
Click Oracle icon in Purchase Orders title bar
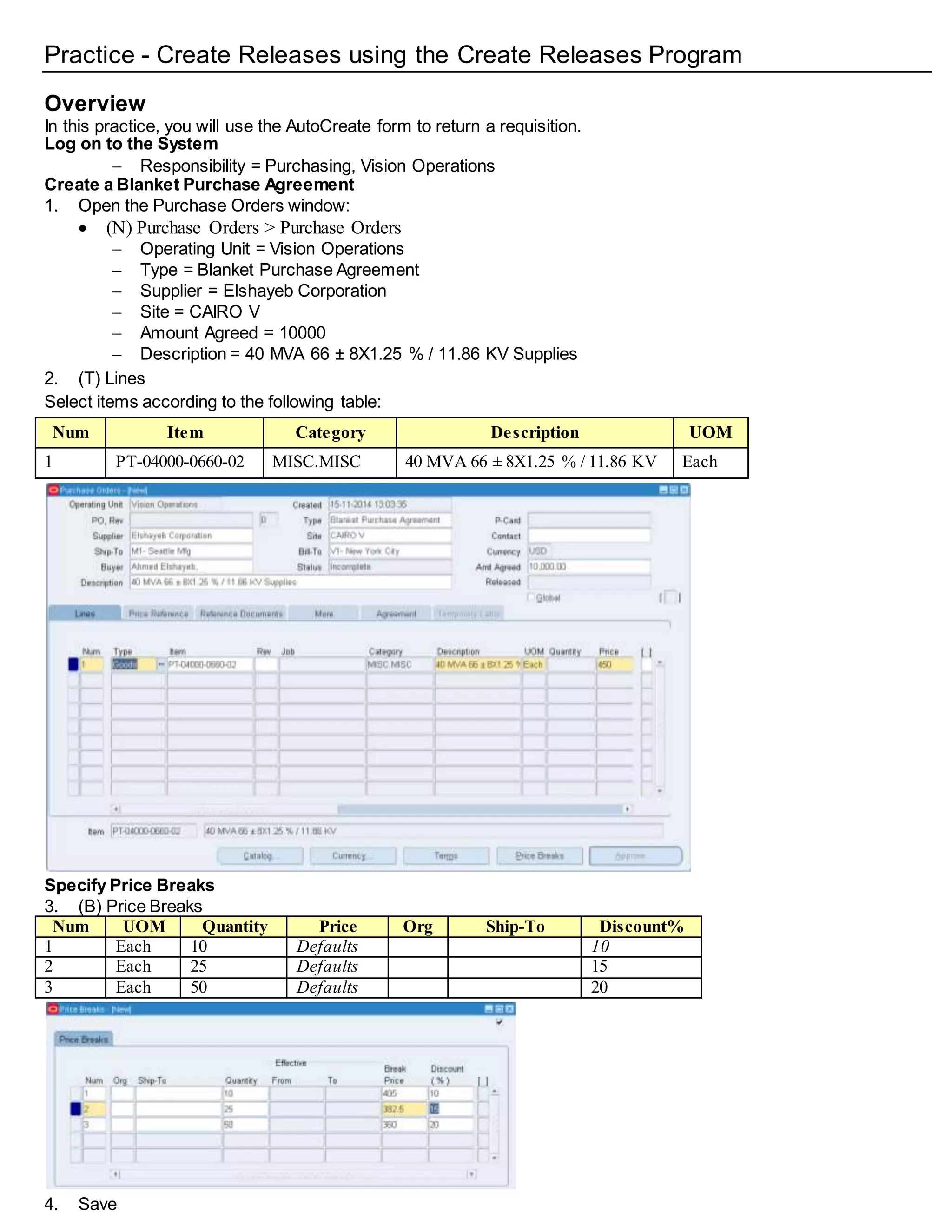coord(54,490)
